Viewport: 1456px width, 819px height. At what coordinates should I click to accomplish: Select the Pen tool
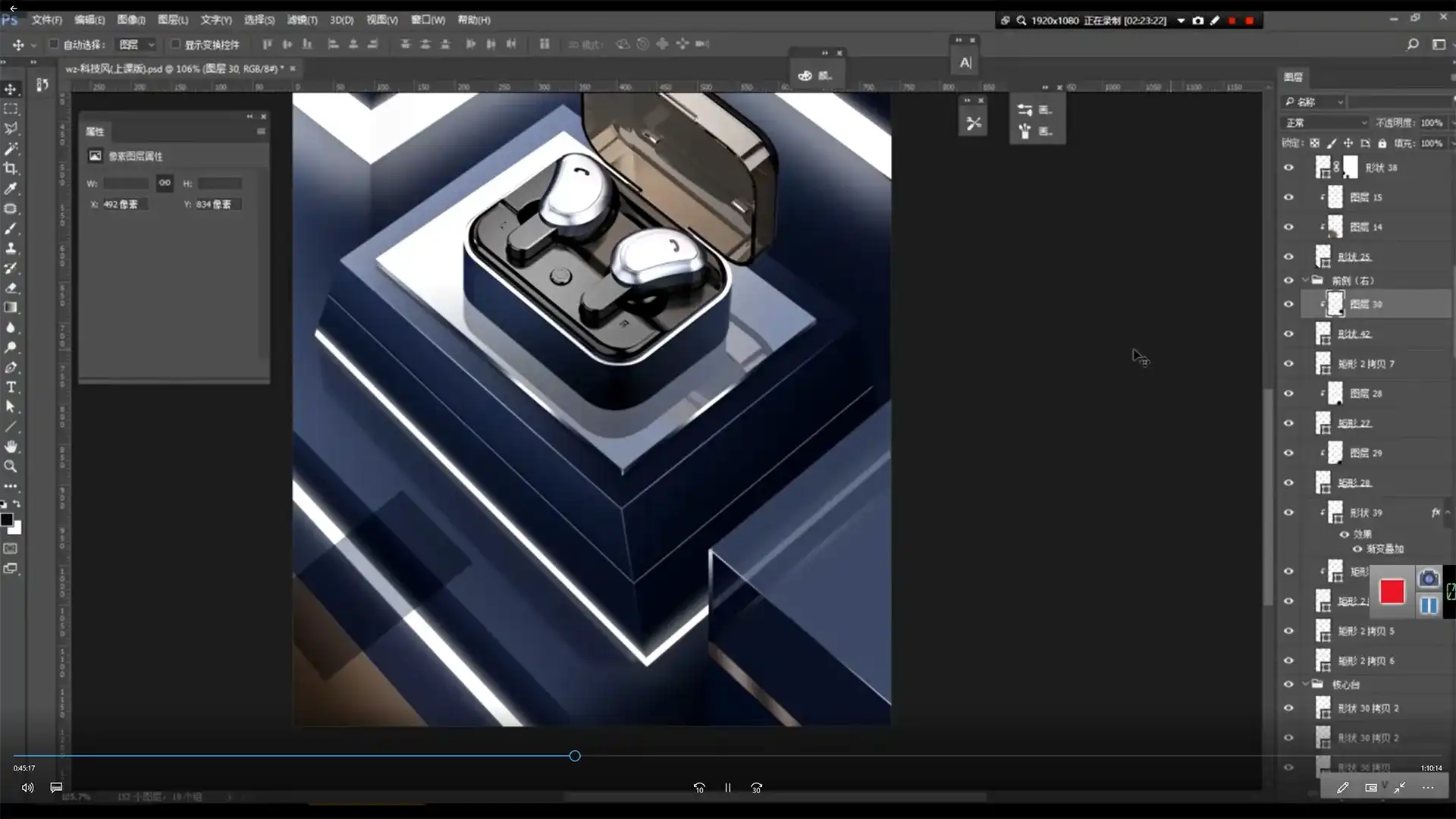pyautogui.click(x=11, y=368)
